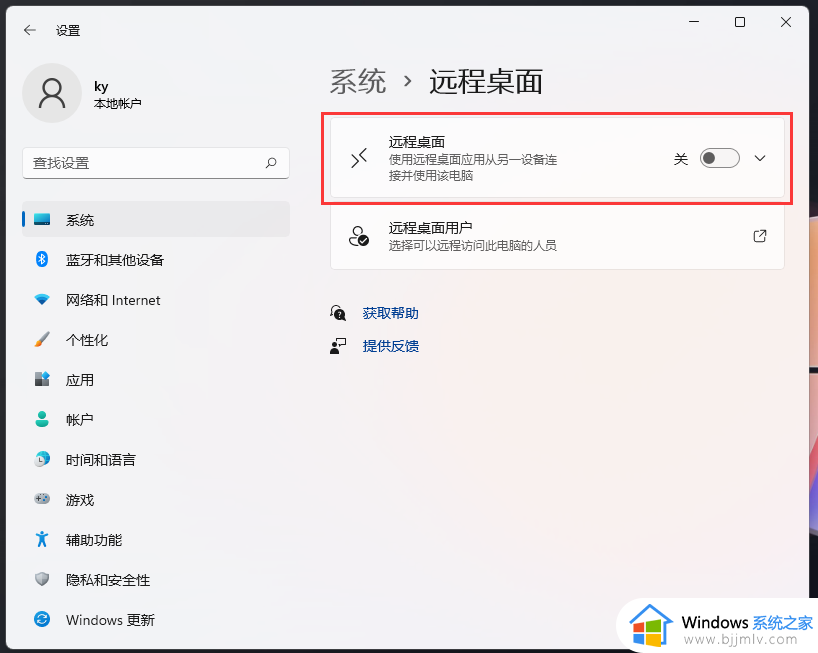
Task: Minimize the 设置 window
Action: 694,22
